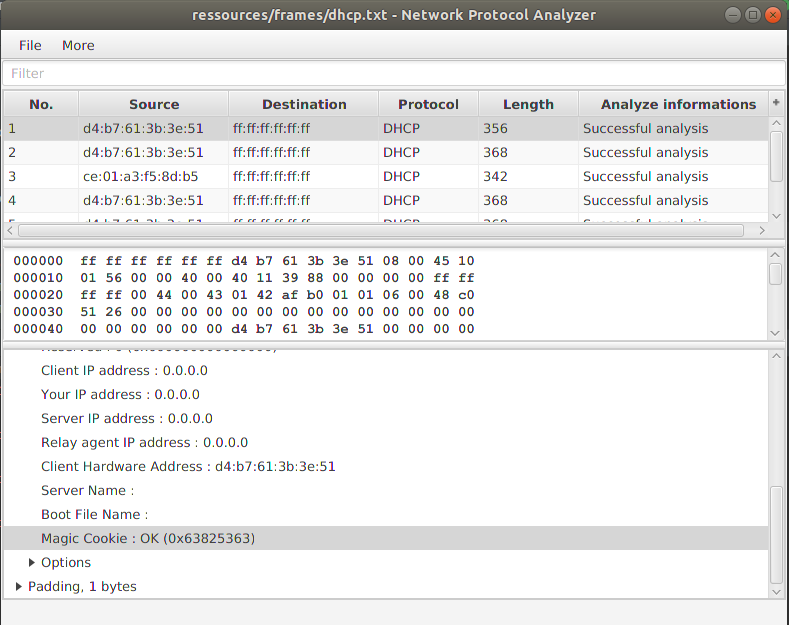789x625 pixels.
Task: Sort table by Protocol column header
Action: click(x=428, y=104)
